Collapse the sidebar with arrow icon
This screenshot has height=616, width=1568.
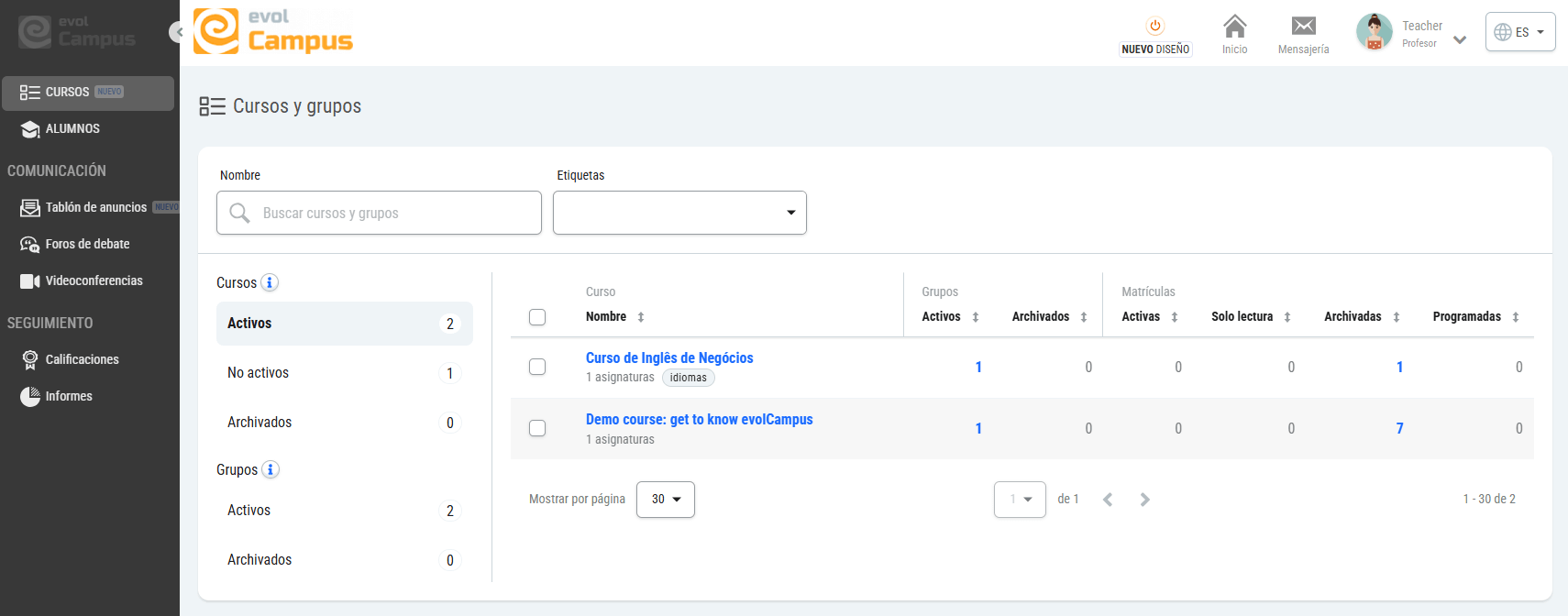(x=178, y=32)
